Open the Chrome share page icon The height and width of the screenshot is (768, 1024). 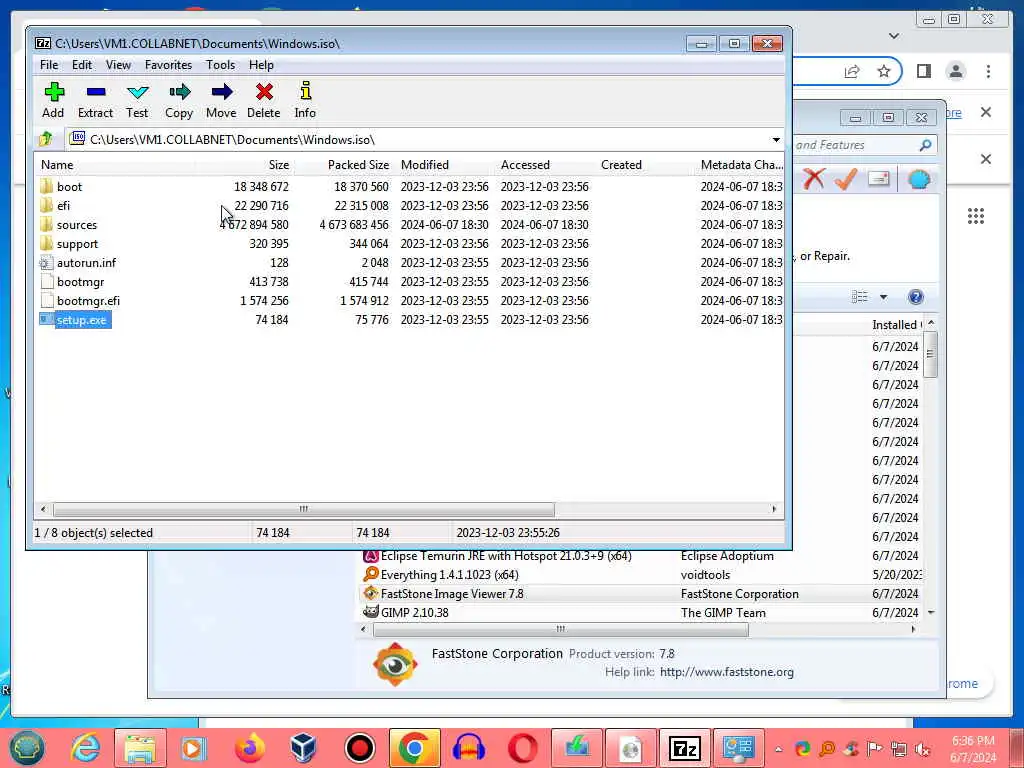coord(852,71)
